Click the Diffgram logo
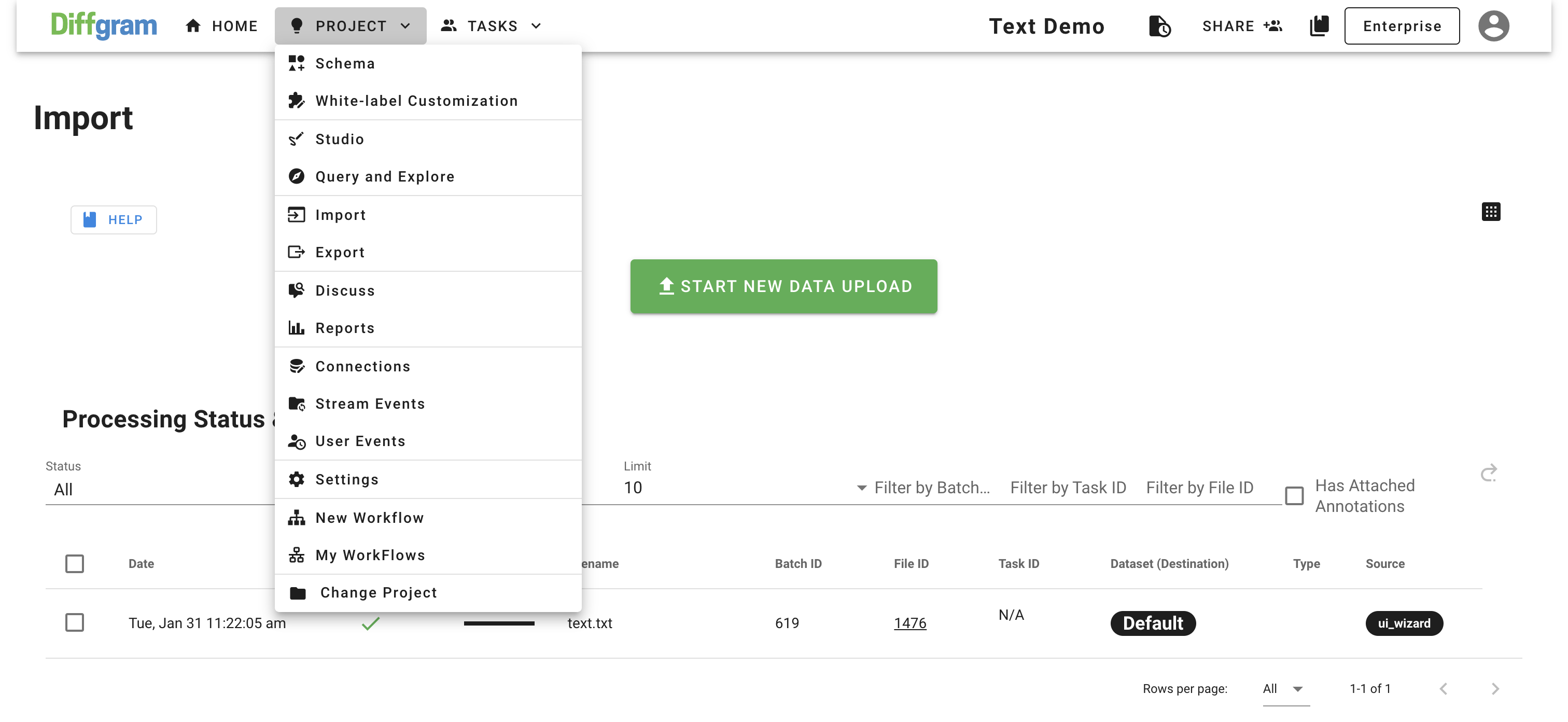 (104, 25)
